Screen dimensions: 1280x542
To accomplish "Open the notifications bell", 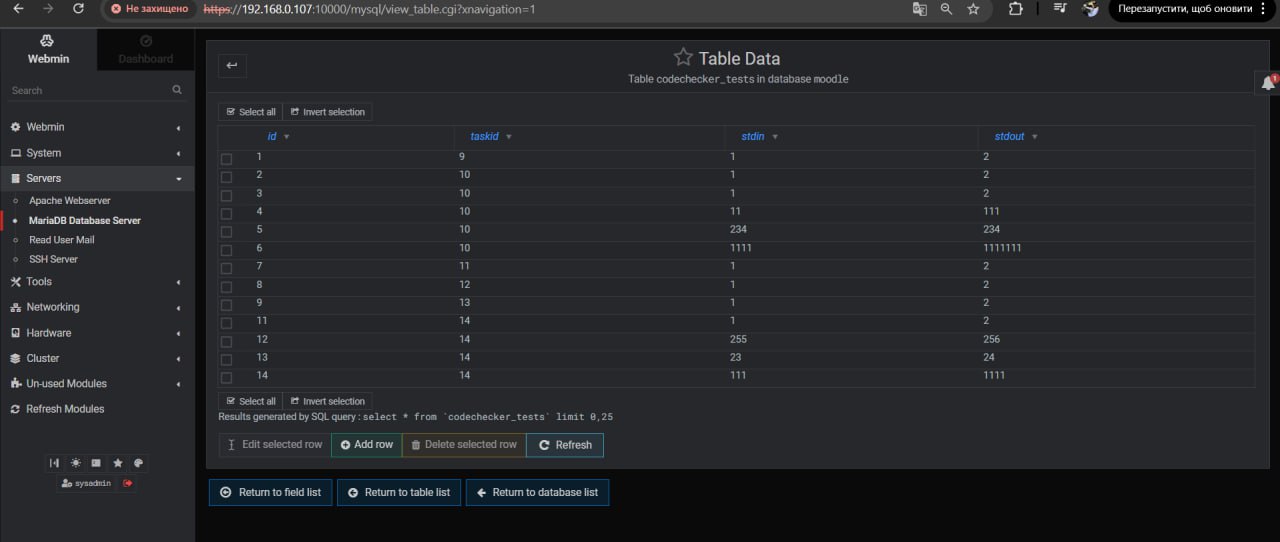I will point(1268,83).
